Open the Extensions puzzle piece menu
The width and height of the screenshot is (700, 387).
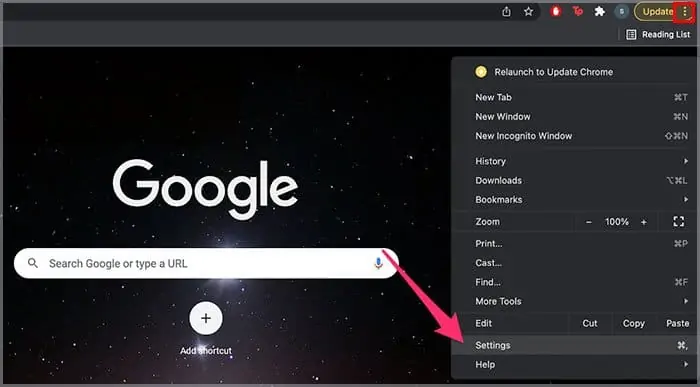pyautogui.click(x=600, y=12)
